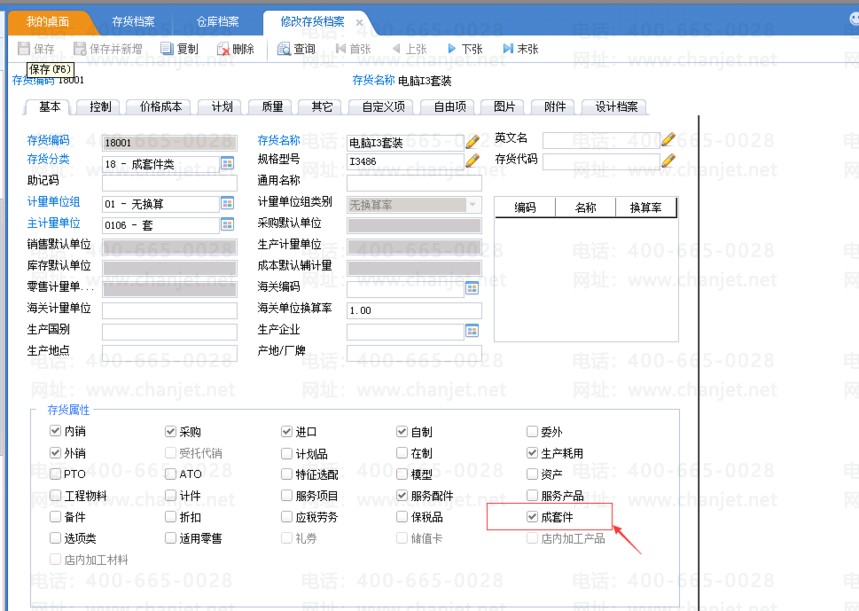This screenshot has width=859, height=611.
Task: Click the 生产国别 input field
Action: coord(170,332)
